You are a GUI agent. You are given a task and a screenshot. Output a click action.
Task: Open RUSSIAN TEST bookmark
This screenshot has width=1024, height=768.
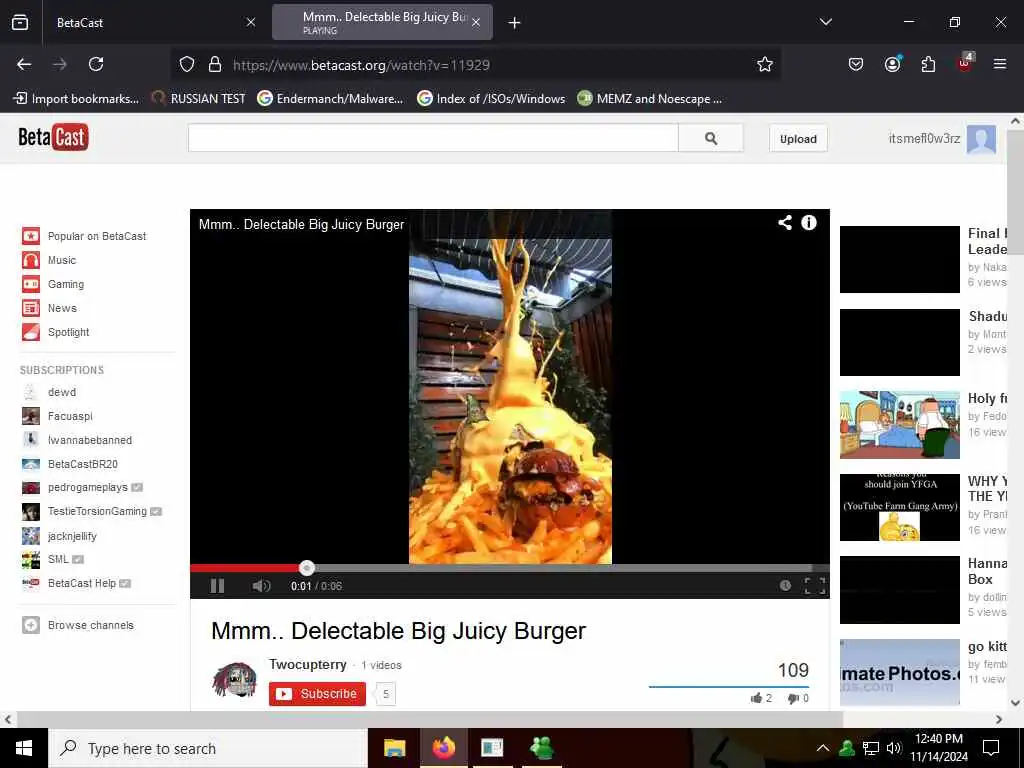(199, 99)
